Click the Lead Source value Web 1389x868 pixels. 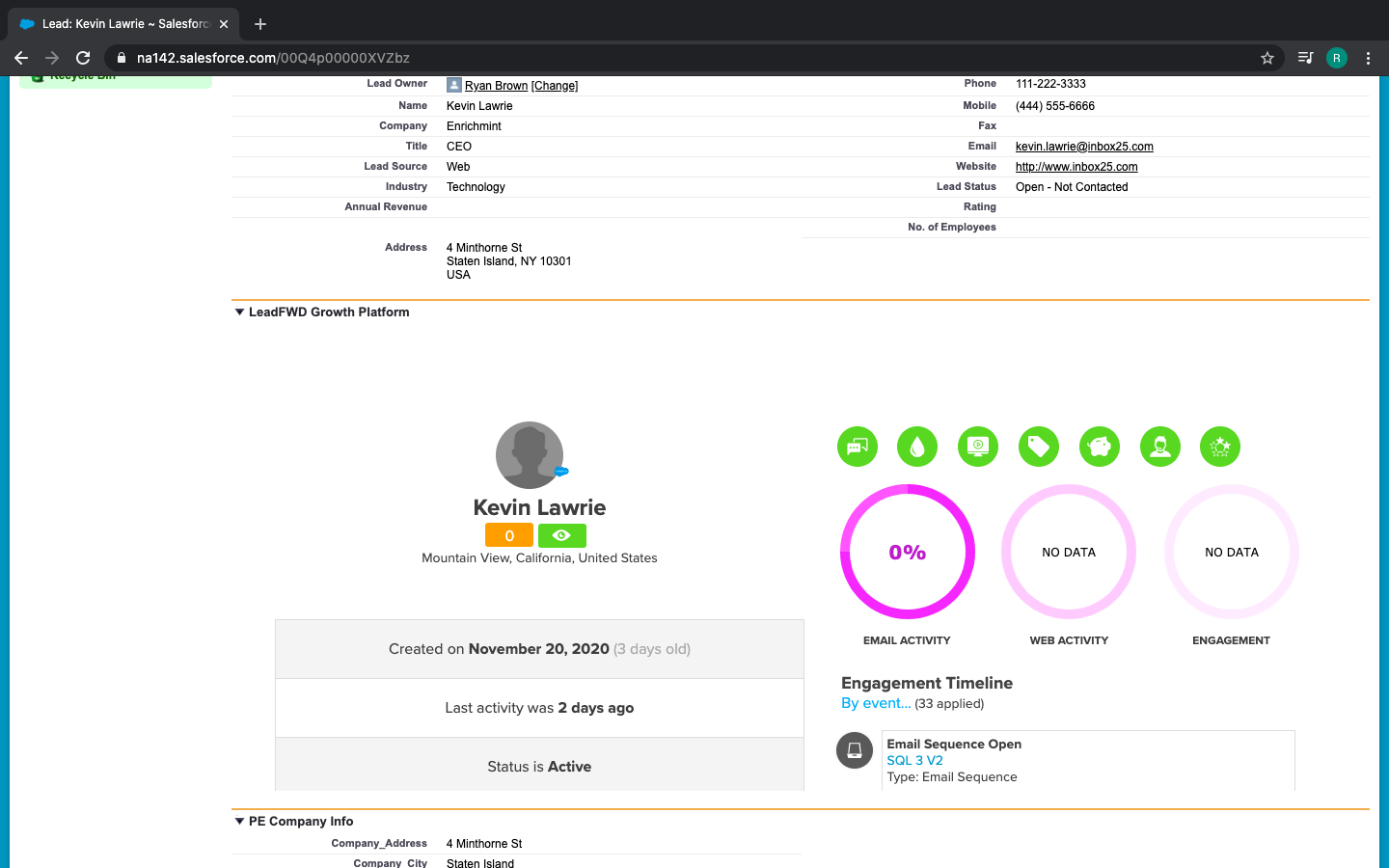[458, 167]
